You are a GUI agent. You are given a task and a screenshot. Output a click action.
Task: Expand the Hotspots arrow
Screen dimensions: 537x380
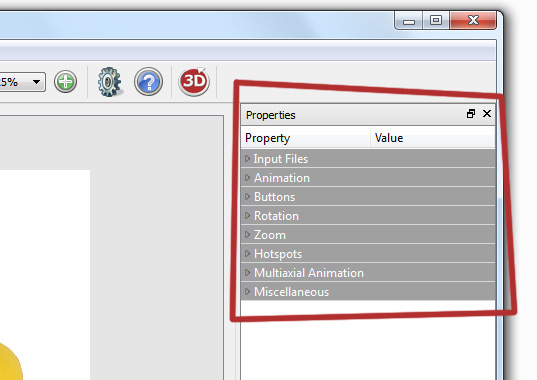click(248, 253)
